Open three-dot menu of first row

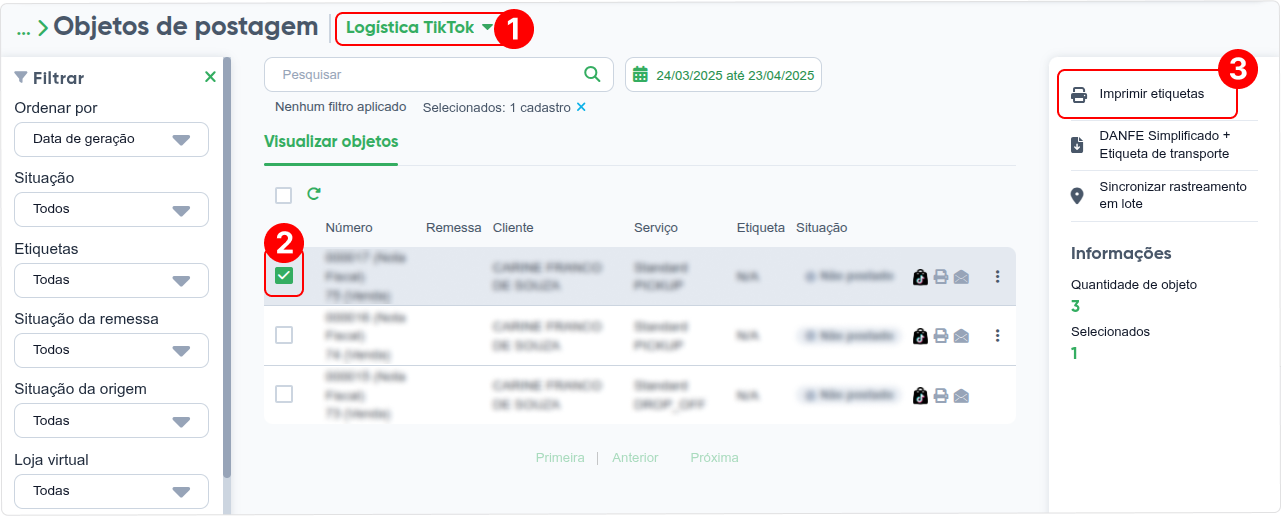point(997,277)
